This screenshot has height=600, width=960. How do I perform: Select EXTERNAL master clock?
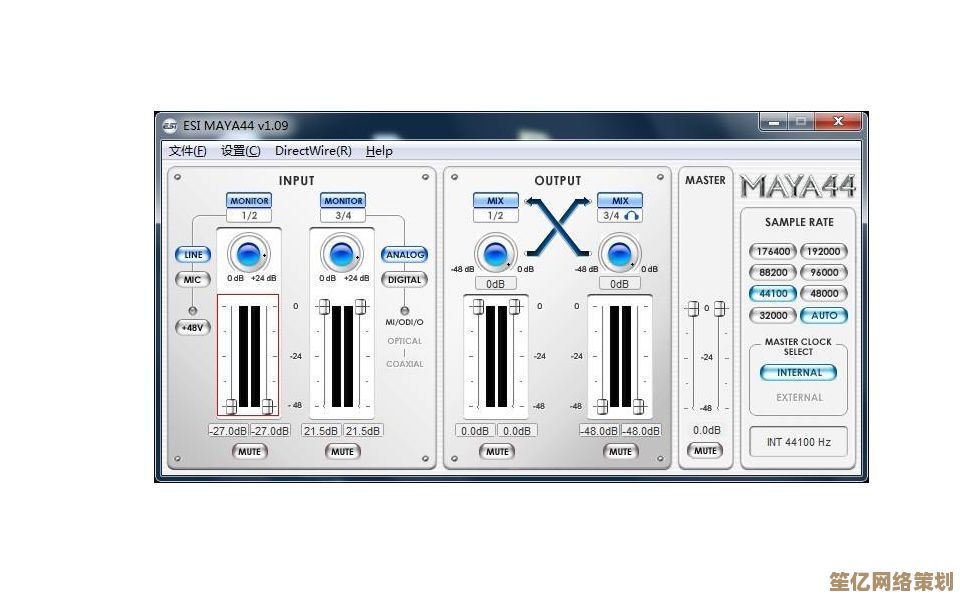(x=799, y=397)
